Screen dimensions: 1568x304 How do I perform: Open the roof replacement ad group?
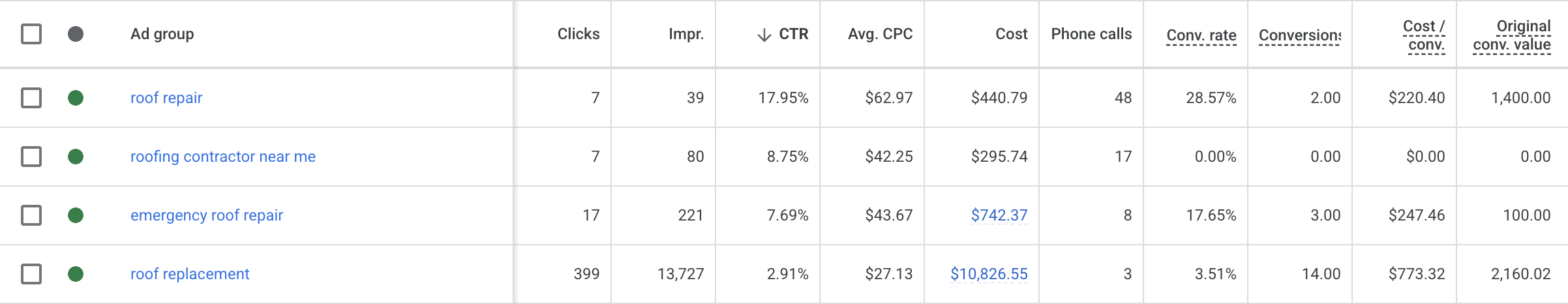click(190, 274)
